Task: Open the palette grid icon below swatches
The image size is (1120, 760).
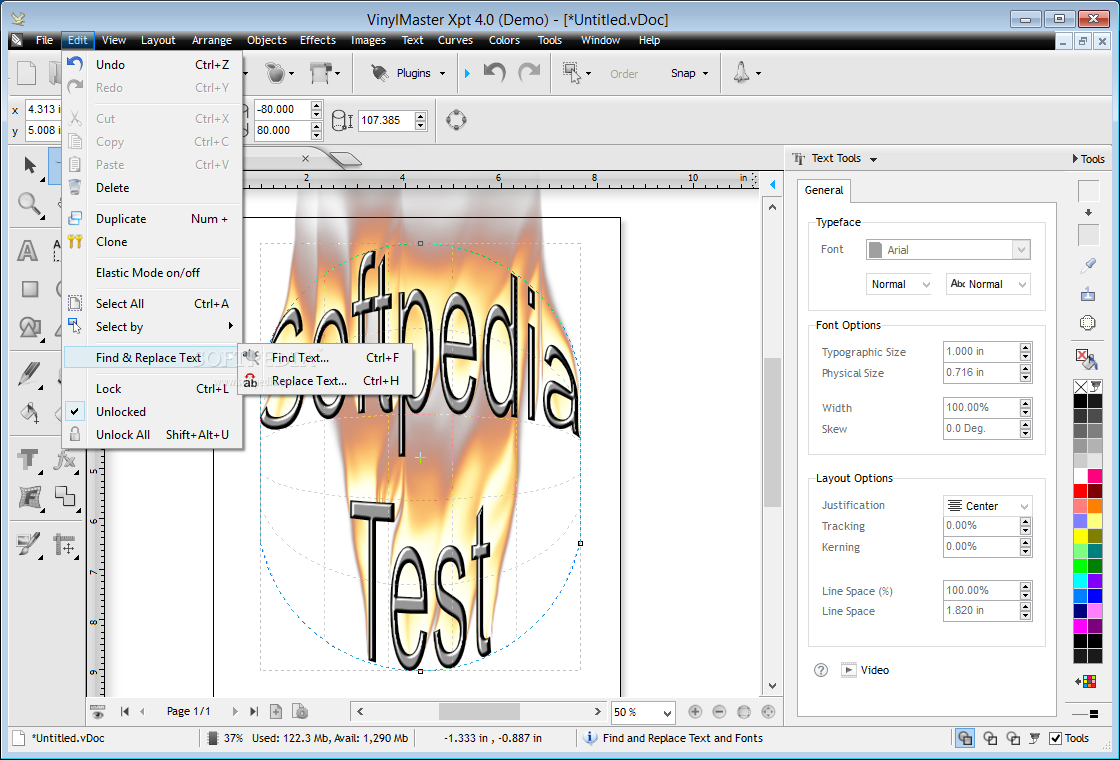Action: [1086, 681]
